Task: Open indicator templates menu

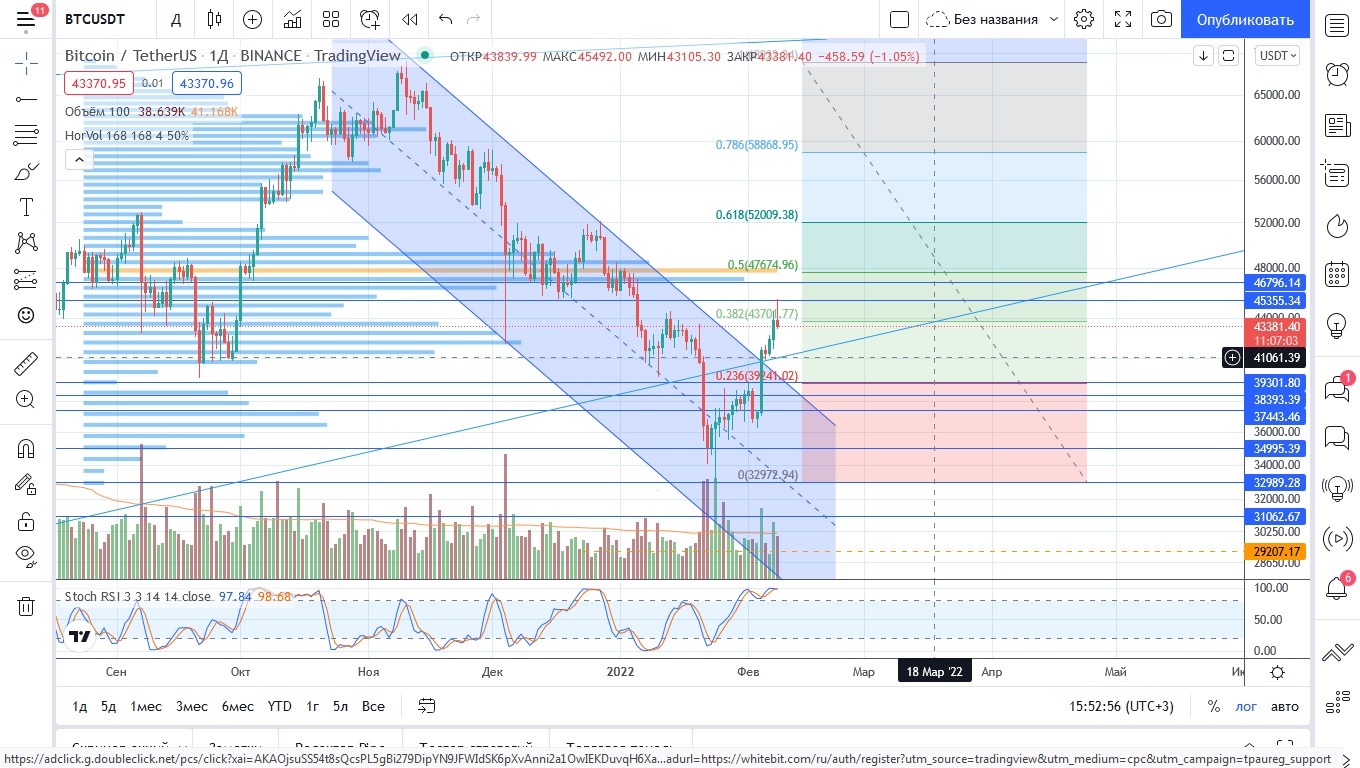Action: pos(331,19)
